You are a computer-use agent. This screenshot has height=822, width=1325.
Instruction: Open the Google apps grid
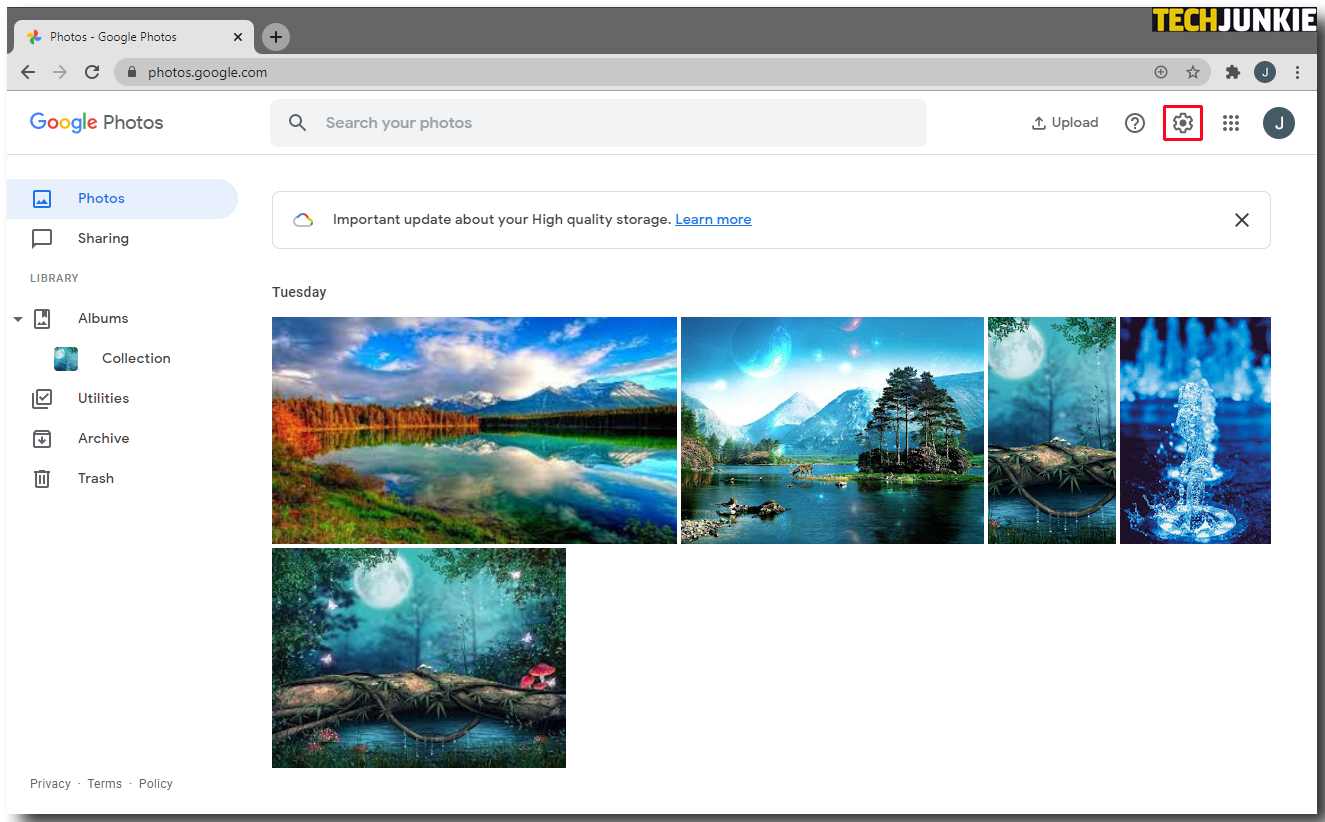1231,123
